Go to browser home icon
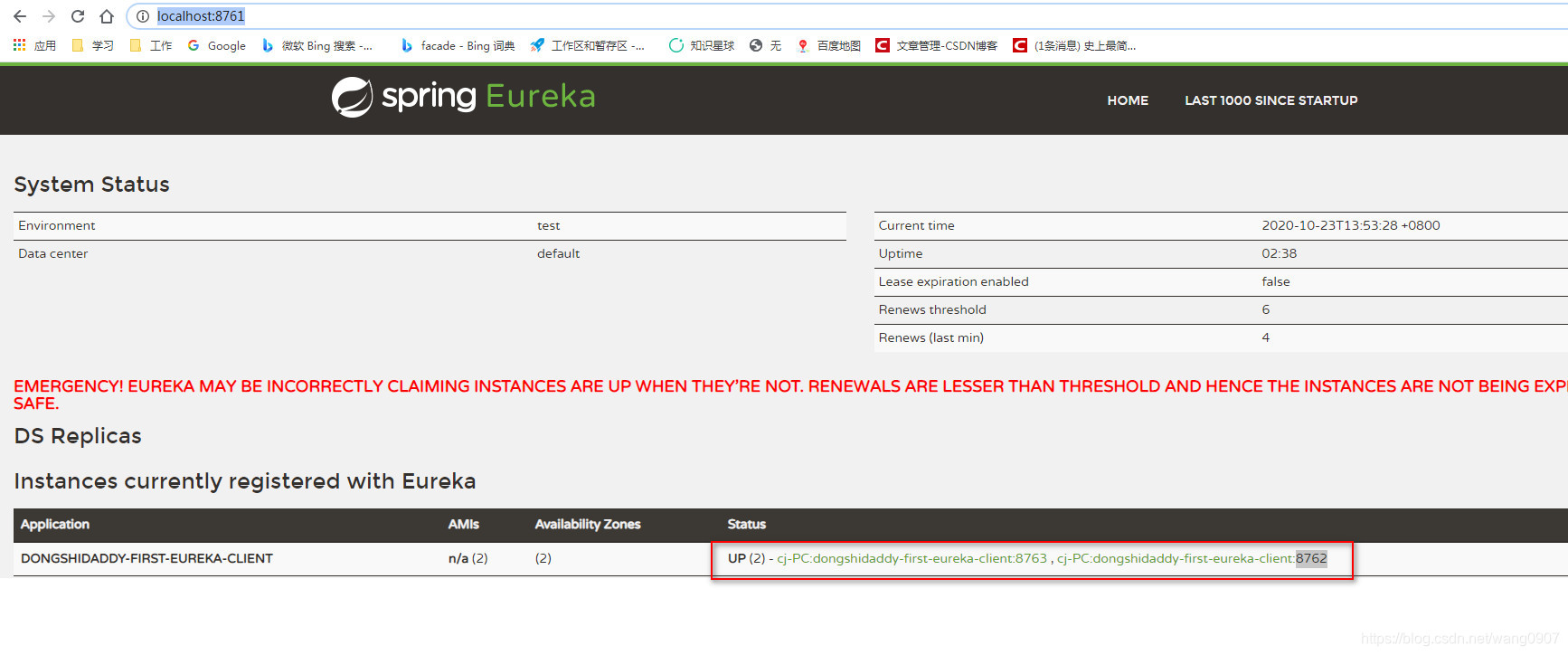This screenshot has height=655, width=1568. pyautogui.click(x=107, y=16)
